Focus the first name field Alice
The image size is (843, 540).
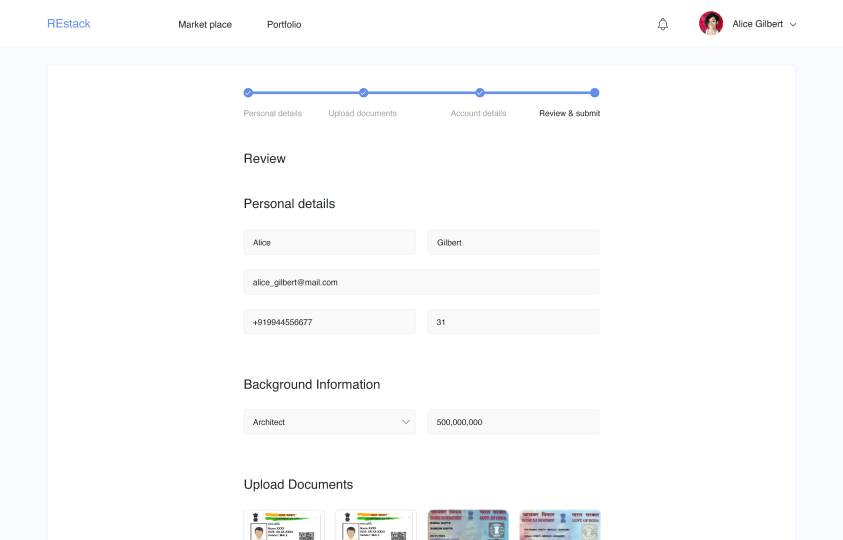330,243
